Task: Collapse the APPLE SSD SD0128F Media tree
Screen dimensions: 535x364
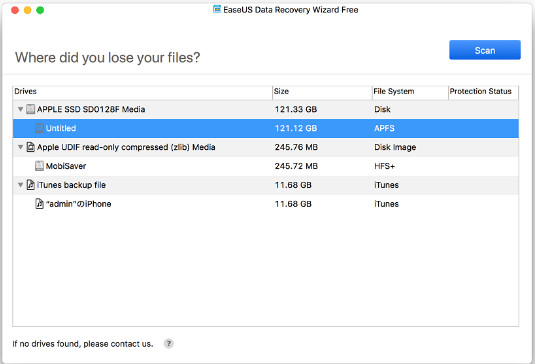Action: [20, 110]
